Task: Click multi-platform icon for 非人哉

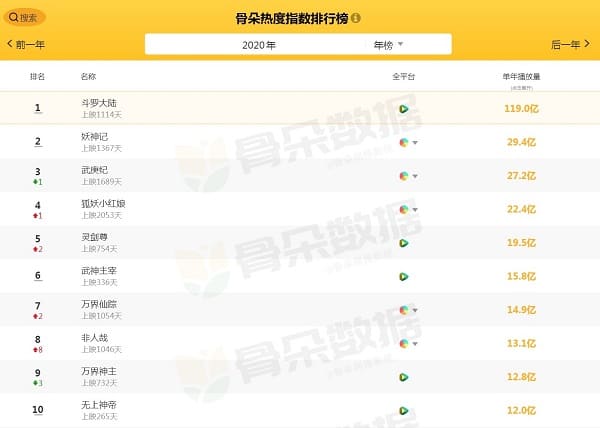Action: [404, 343]
